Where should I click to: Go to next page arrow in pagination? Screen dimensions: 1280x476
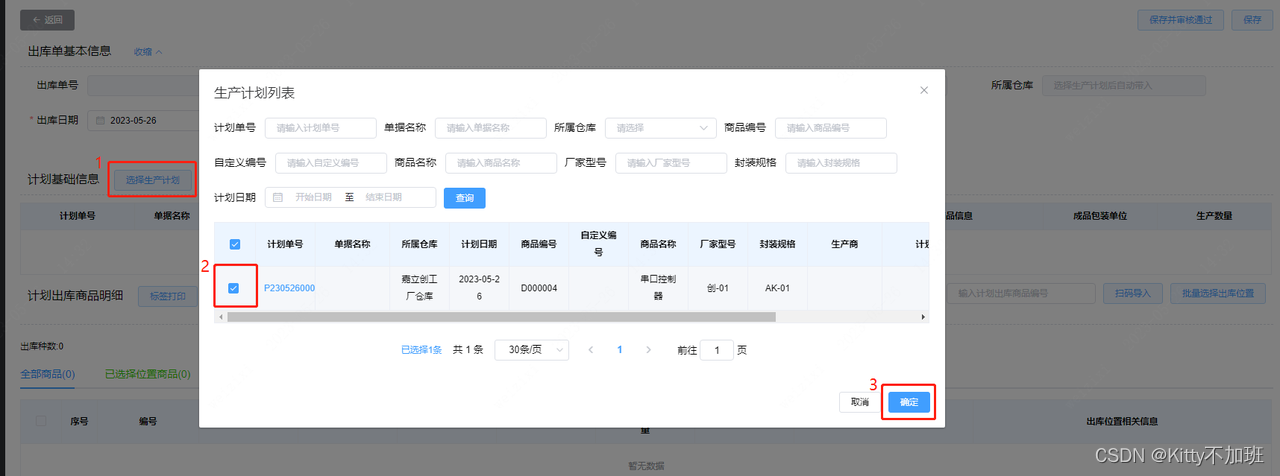click(649, 350)
